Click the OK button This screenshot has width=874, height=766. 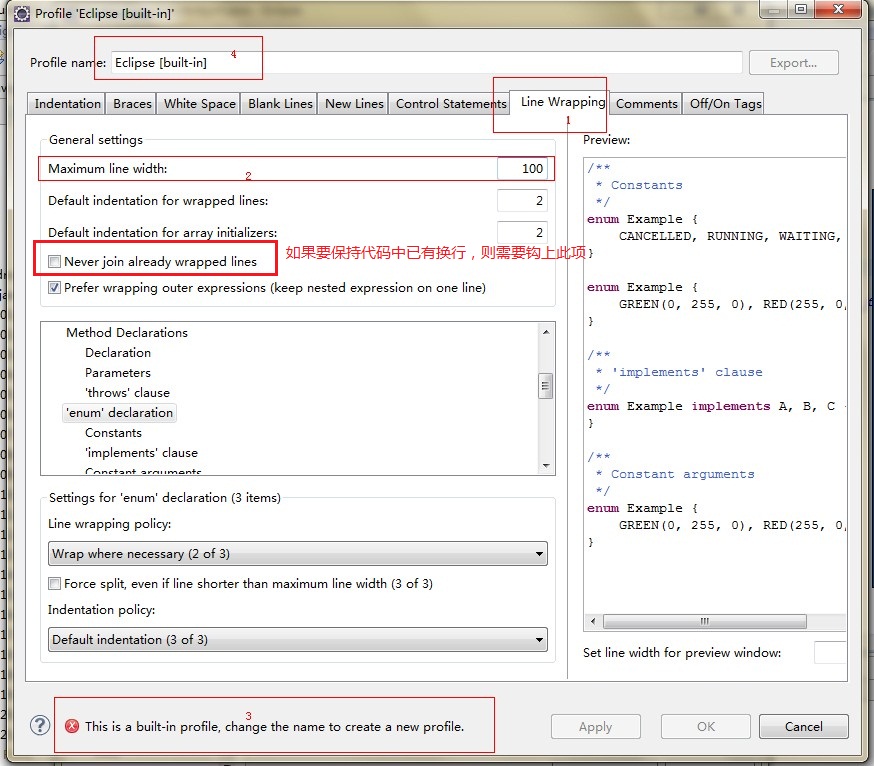coord(706,726)
